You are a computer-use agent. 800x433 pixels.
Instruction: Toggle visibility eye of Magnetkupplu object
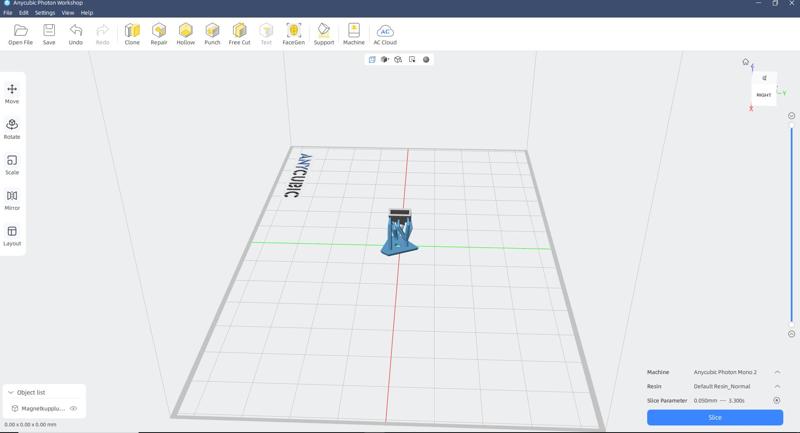coord(73,409)
